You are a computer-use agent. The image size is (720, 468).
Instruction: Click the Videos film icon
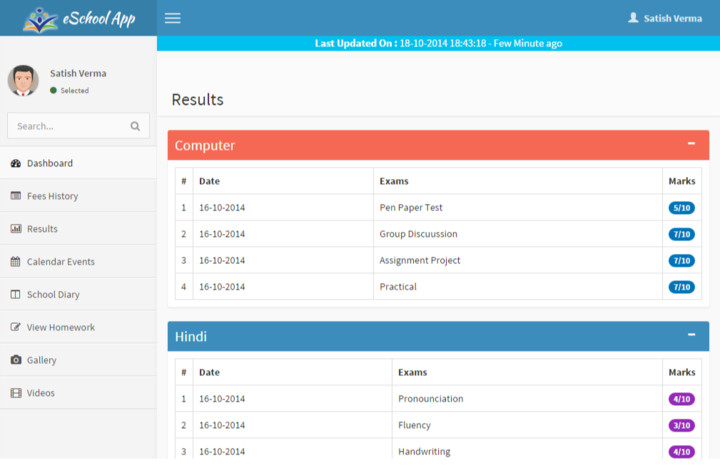click(16, 393)
